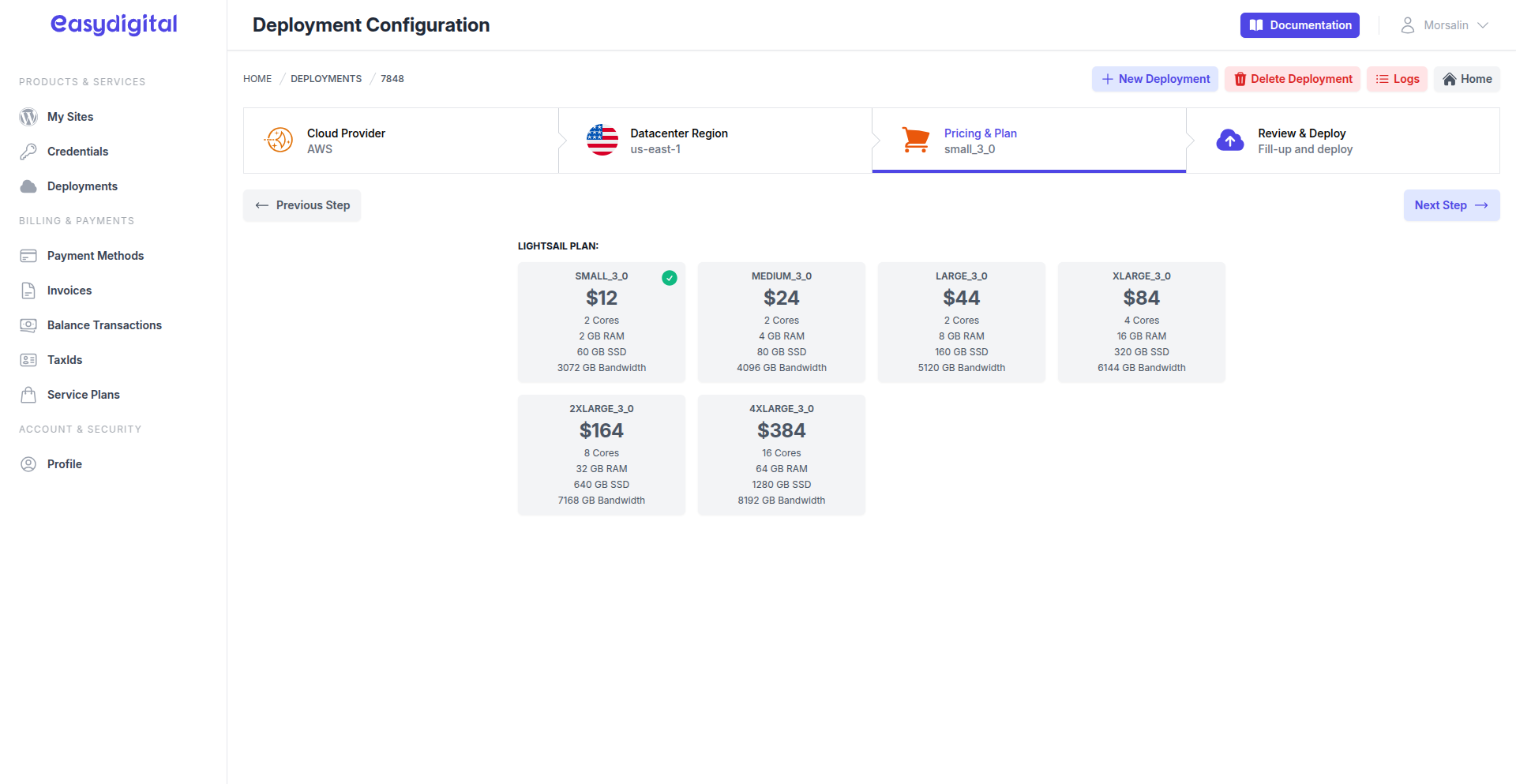Click the cloud icon next to Deployments

[x=28, y=186]
